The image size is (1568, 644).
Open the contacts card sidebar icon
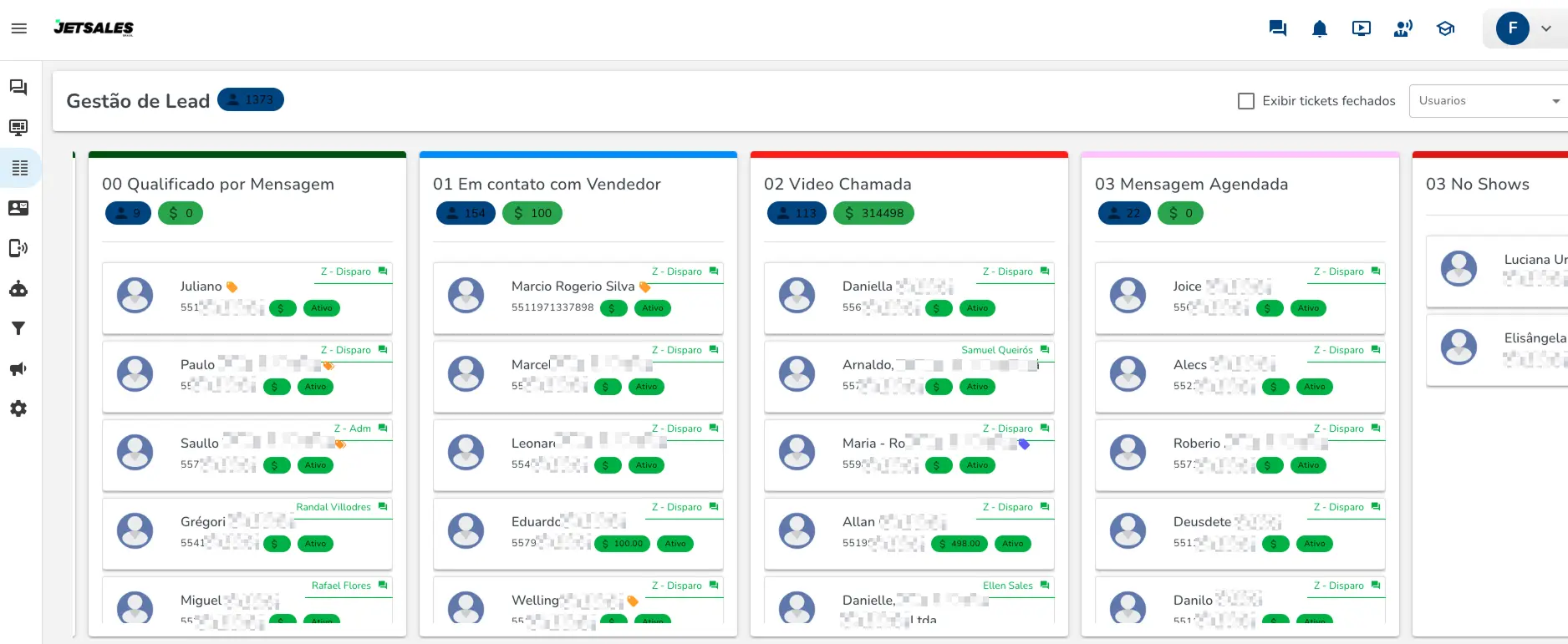[x=18, y=208]
